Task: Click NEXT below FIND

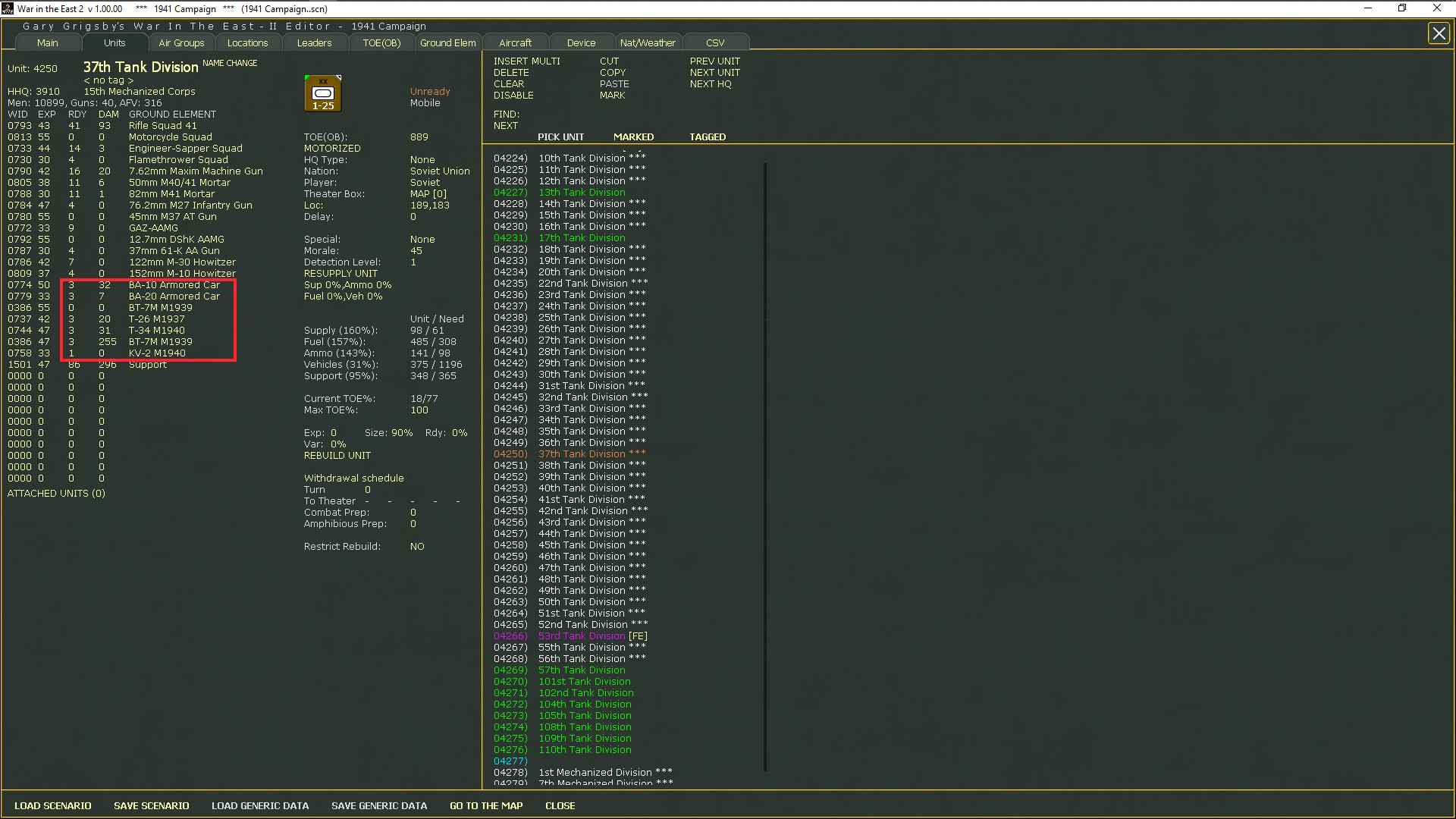Action: (506, 126)
